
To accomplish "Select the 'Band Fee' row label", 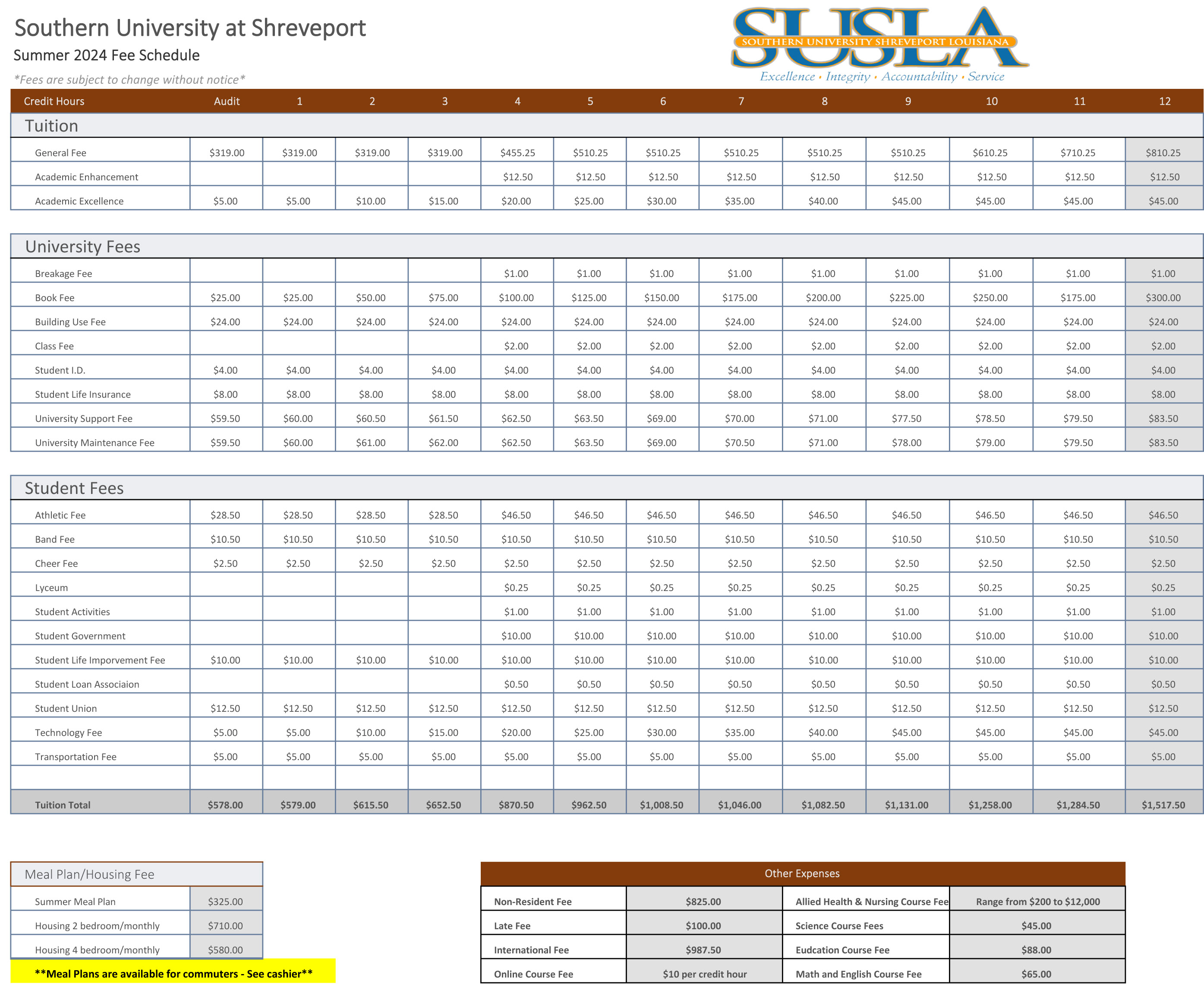I will pos(54,539).
